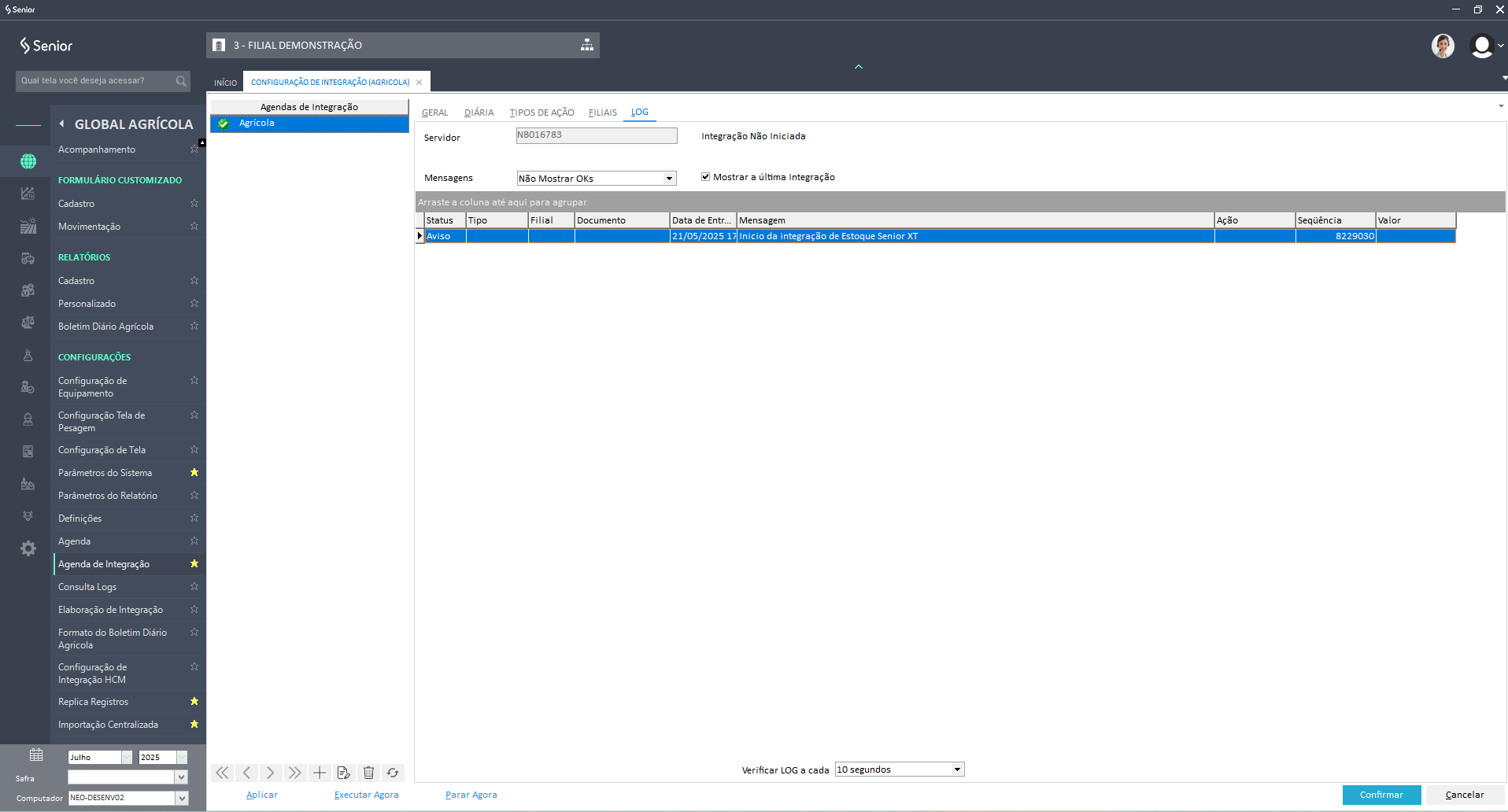Open the chart module icon in sidebar
This screenshot has width=1508, height=812.
[x=28, y=194]
